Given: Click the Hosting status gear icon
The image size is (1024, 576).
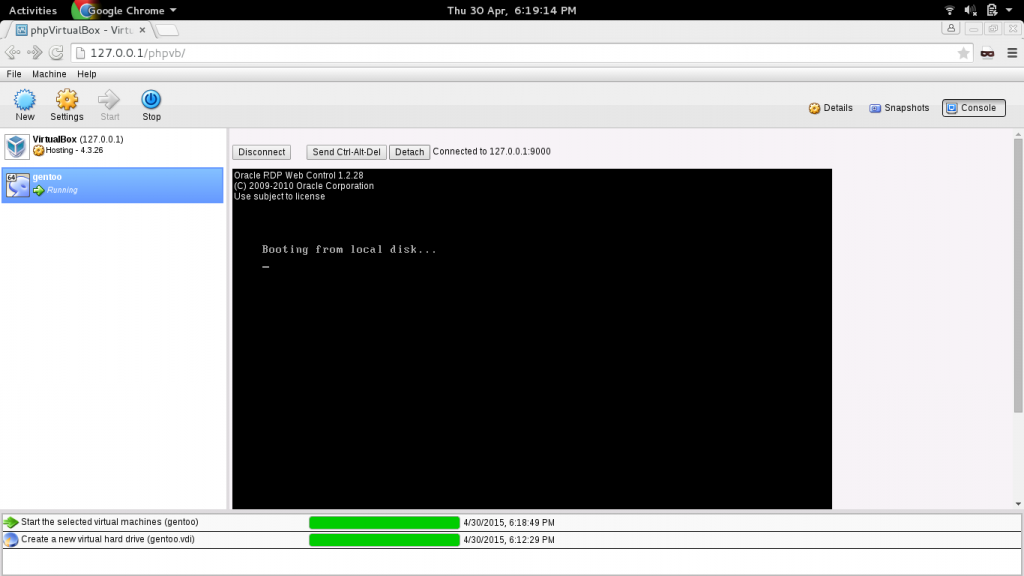Looking at the screenshot, I should click(39, 151).
